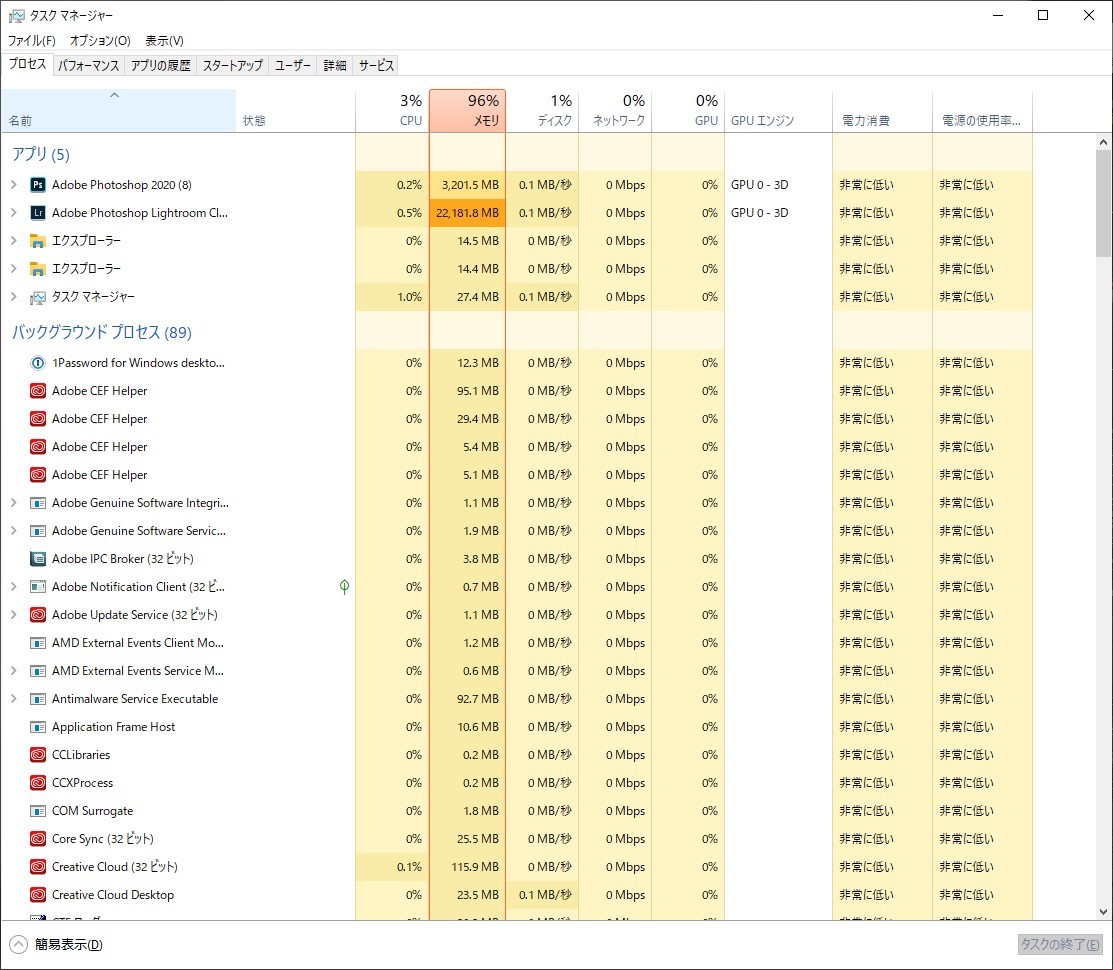Image resolution: width=1113 pixels, height=970 pixels.
Task: Click the タスクの終了(E) button
Action: [1060, 944]
